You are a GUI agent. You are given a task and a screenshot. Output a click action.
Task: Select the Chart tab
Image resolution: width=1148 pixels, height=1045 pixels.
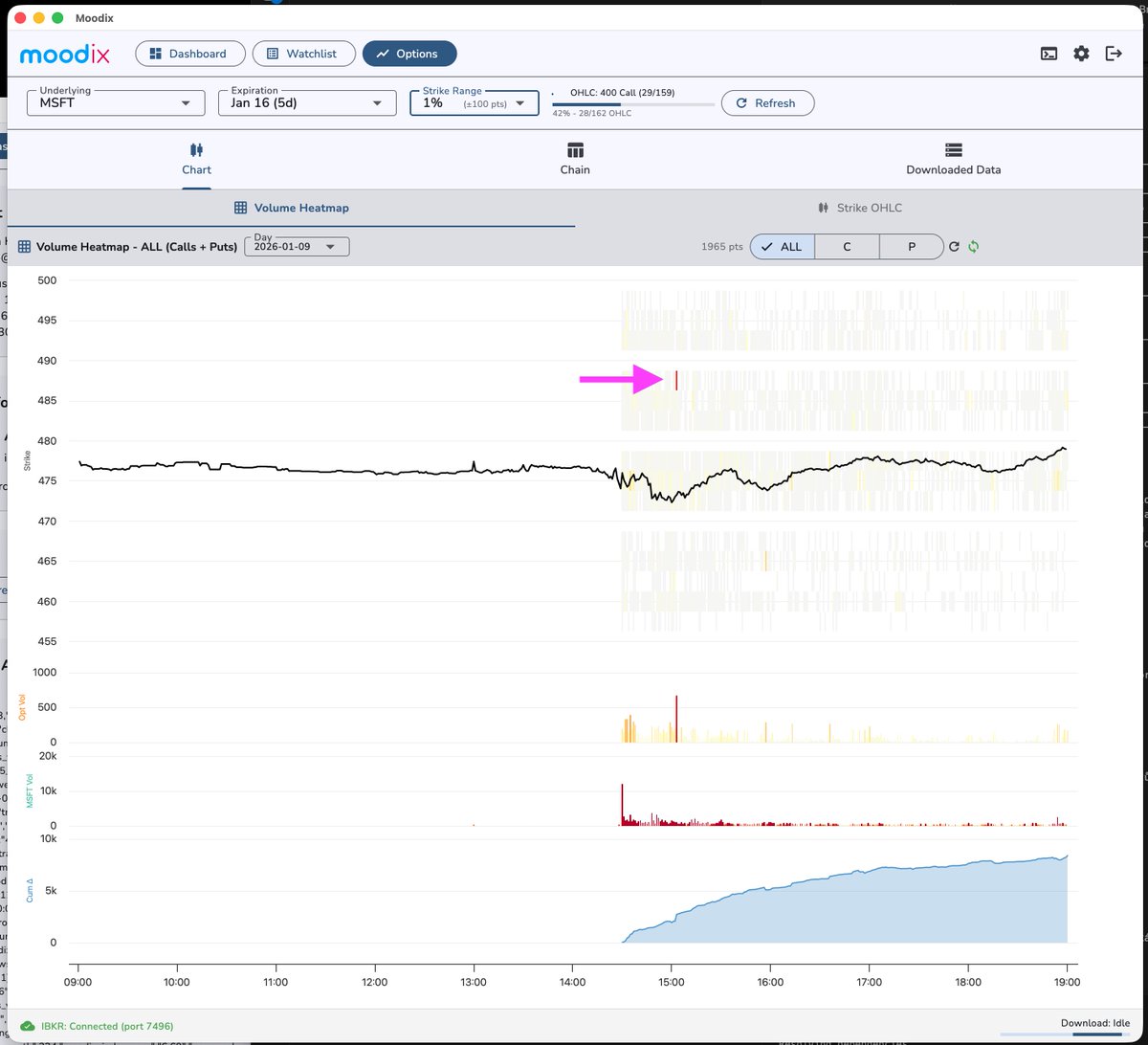pos(196,159)
